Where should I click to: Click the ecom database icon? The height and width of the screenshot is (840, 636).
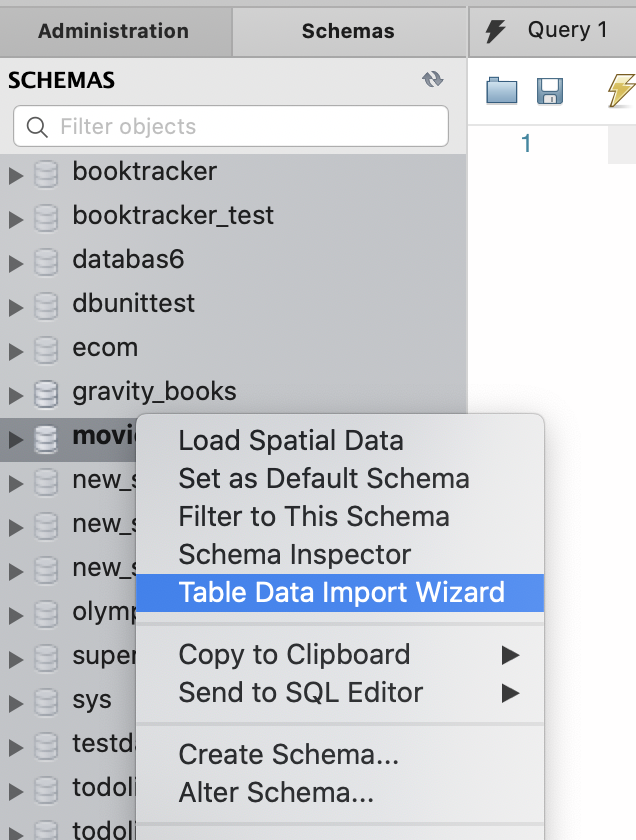click(x=46, y=349)
